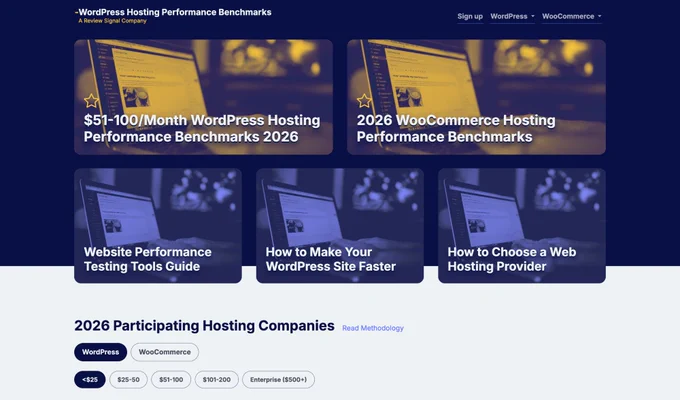Open the Sign up link
680x400 pixels.
tap(470, 16)
